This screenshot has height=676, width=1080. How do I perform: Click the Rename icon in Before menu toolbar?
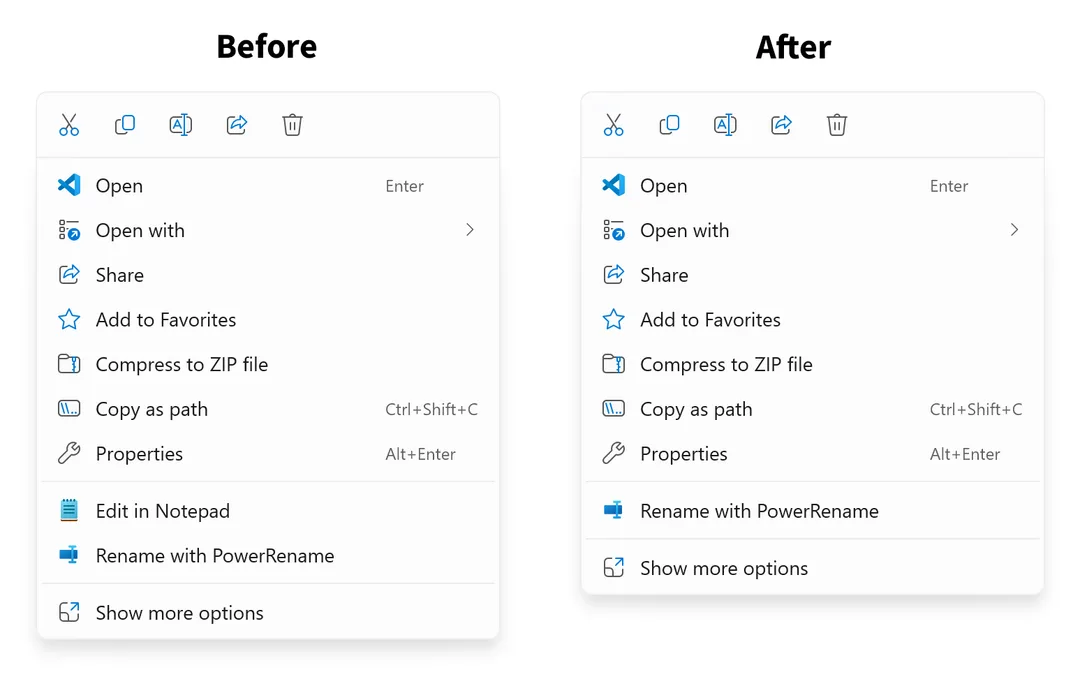(x=180, y=125)
